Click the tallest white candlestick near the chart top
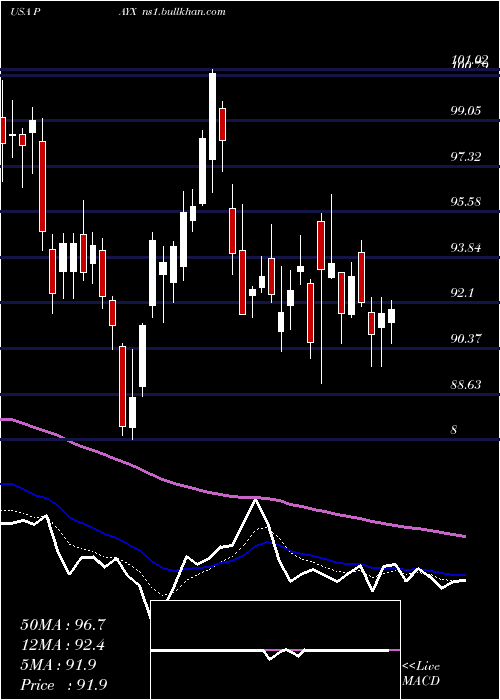The height and width of the screenshot is (700, 500). coord(212,116)
